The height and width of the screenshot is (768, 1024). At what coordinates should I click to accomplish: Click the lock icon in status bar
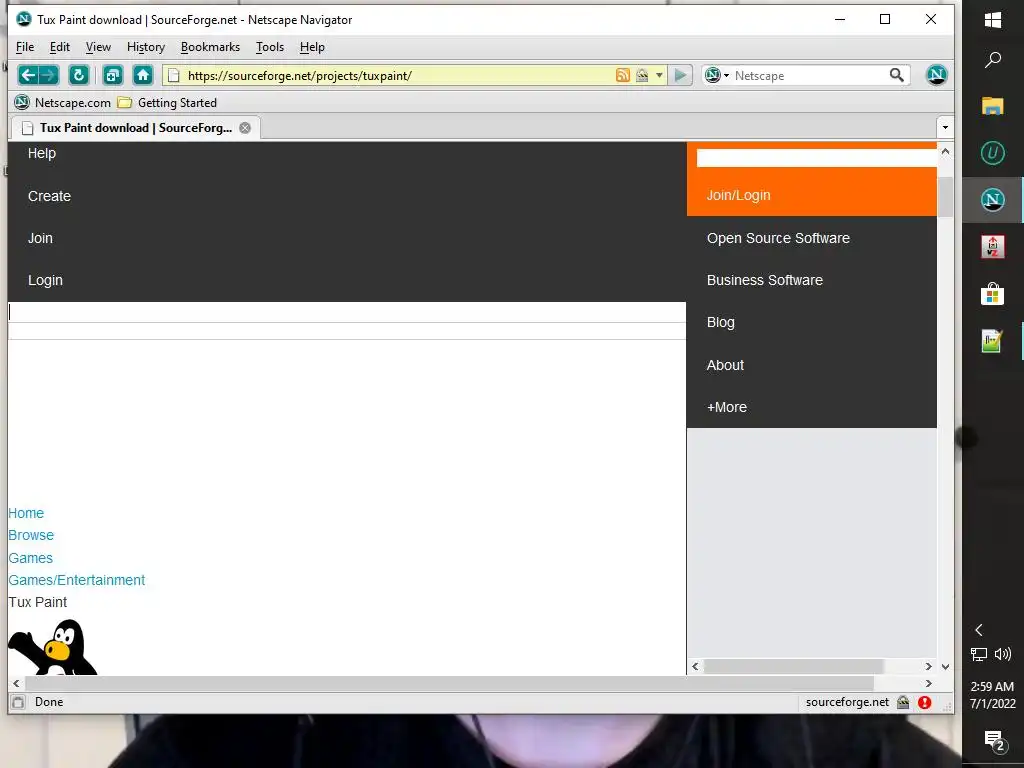[903, 702]
